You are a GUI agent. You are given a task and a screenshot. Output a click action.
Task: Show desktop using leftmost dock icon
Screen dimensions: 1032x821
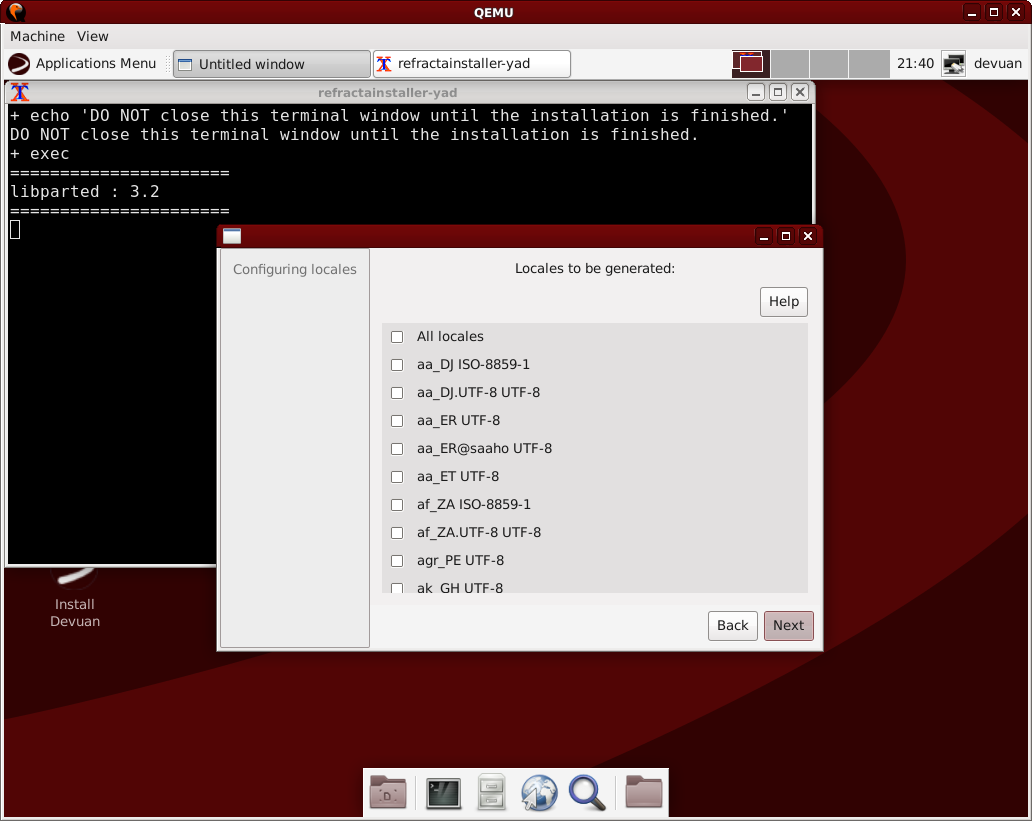click(x=388, y=792)
